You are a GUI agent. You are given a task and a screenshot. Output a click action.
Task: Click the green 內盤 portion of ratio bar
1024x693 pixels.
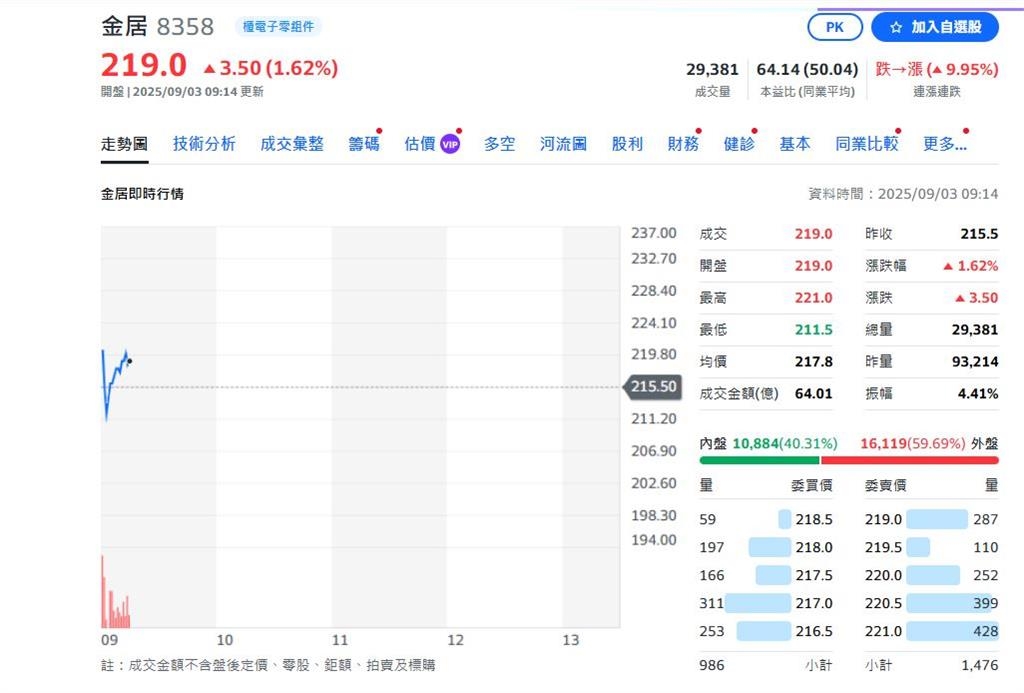point(760,460)
